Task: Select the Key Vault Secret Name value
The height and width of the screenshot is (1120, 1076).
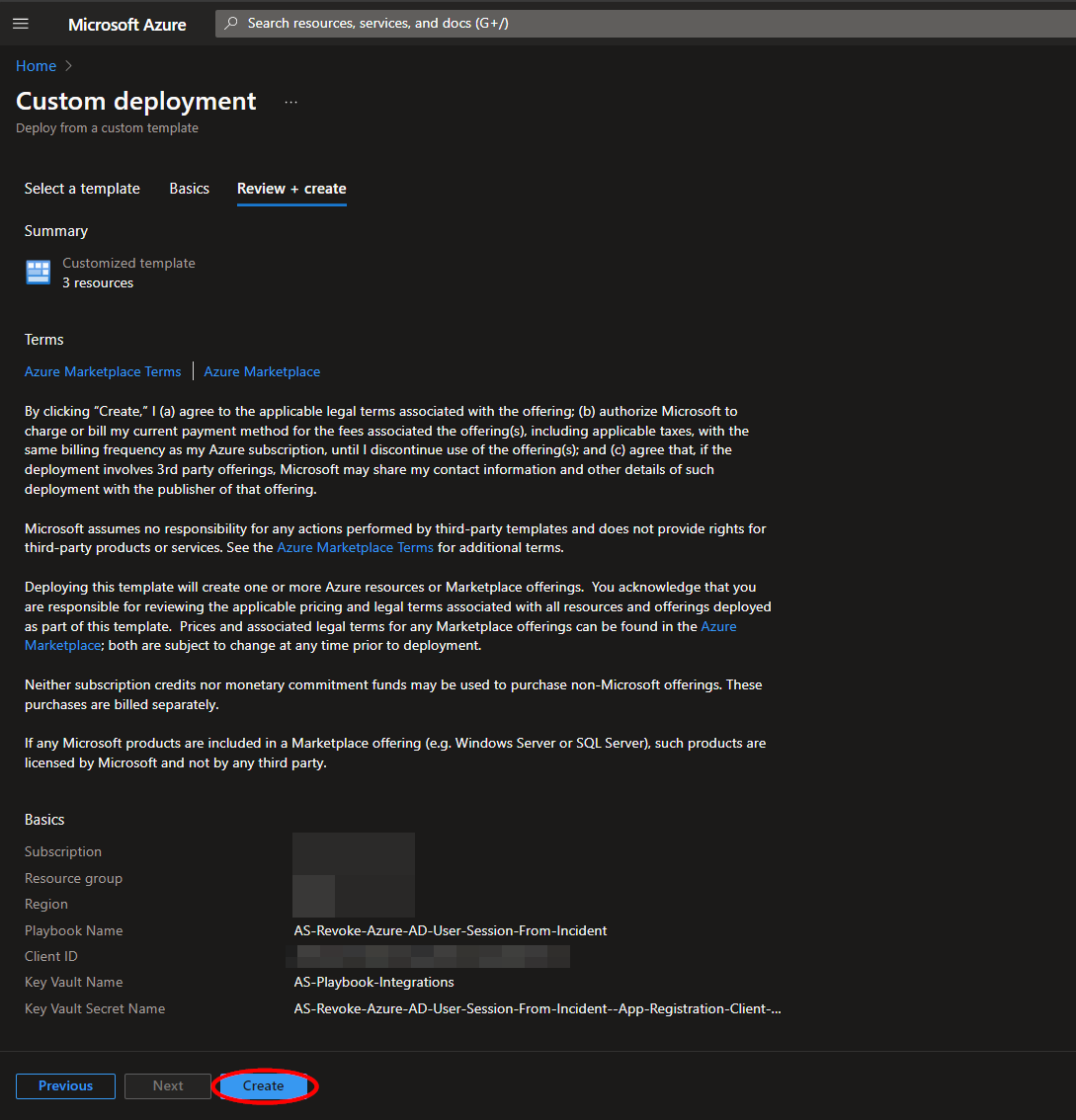Action: (x=538, y=1008)
